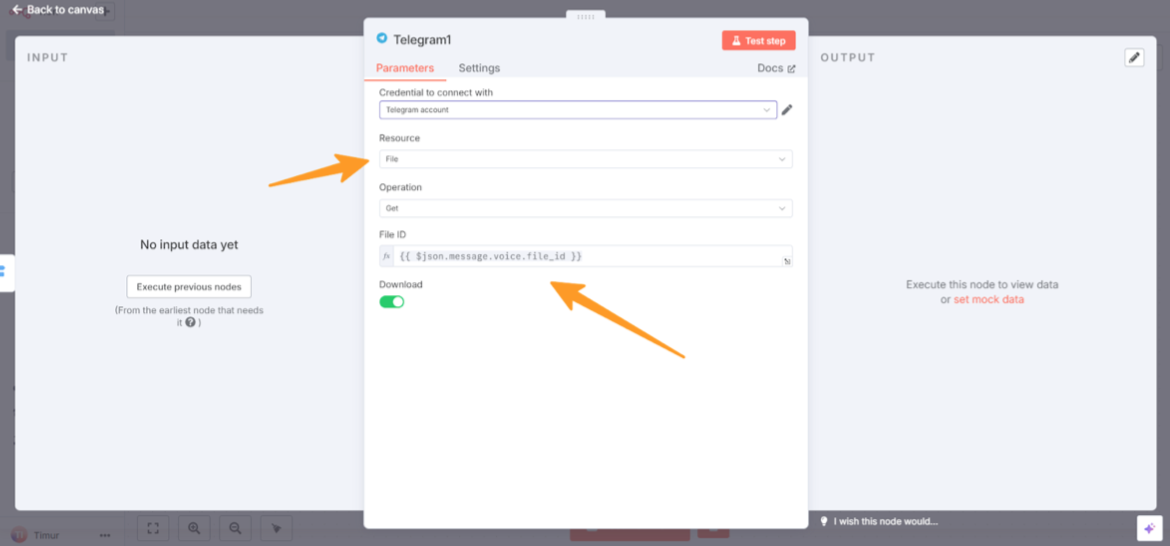This screenshot has width=1170, height=546.
Task: Click the Timur user avatar
Action: pyautogui.click(x=20, y=535)
